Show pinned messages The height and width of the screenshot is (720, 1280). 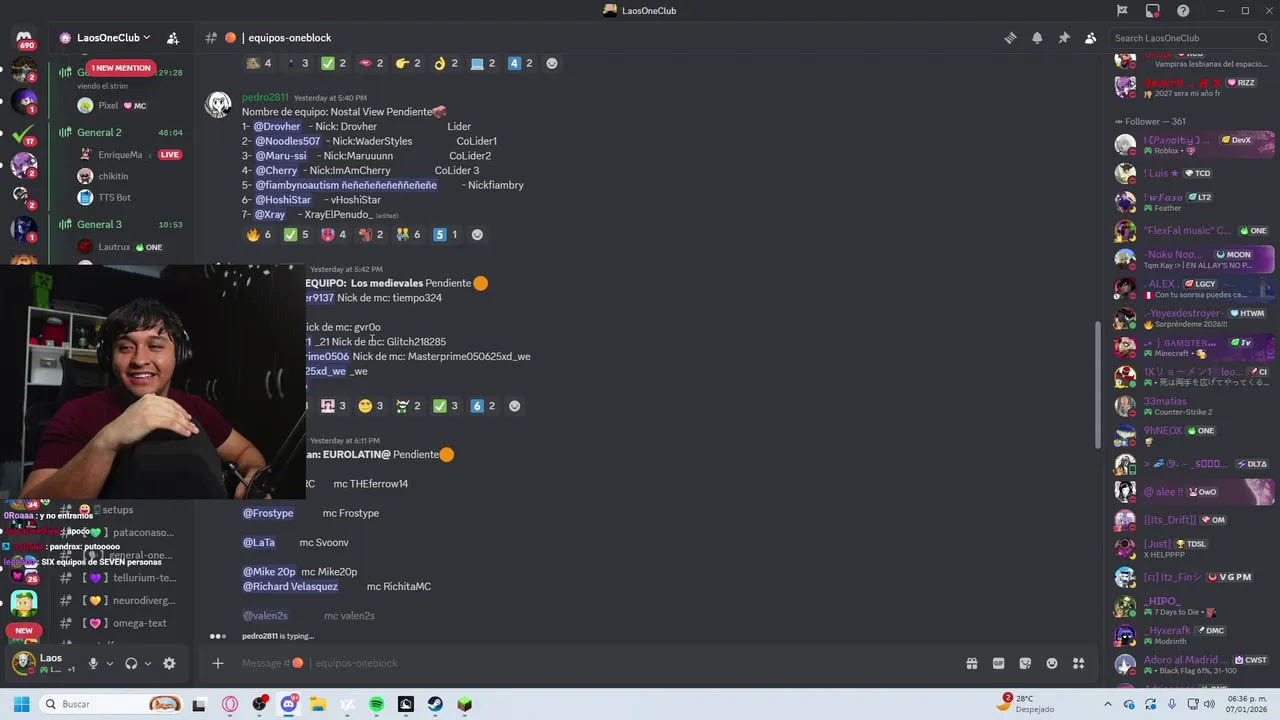[1064, 38]
